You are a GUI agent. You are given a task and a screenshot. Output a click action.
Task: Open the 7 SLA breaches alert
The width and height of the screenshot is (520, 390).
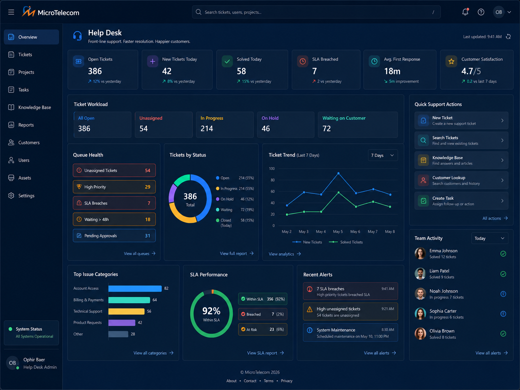coord(350,291)
